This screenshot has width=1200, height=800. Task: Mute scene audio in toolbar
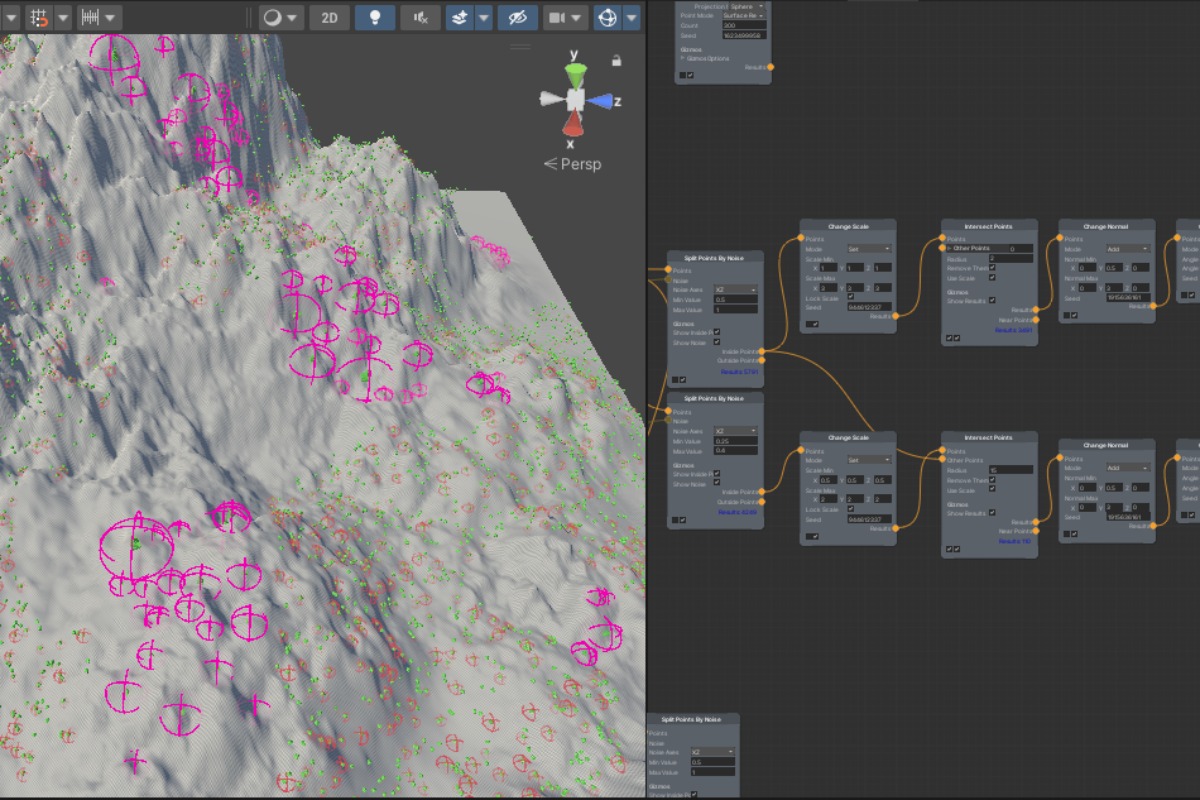420,18
